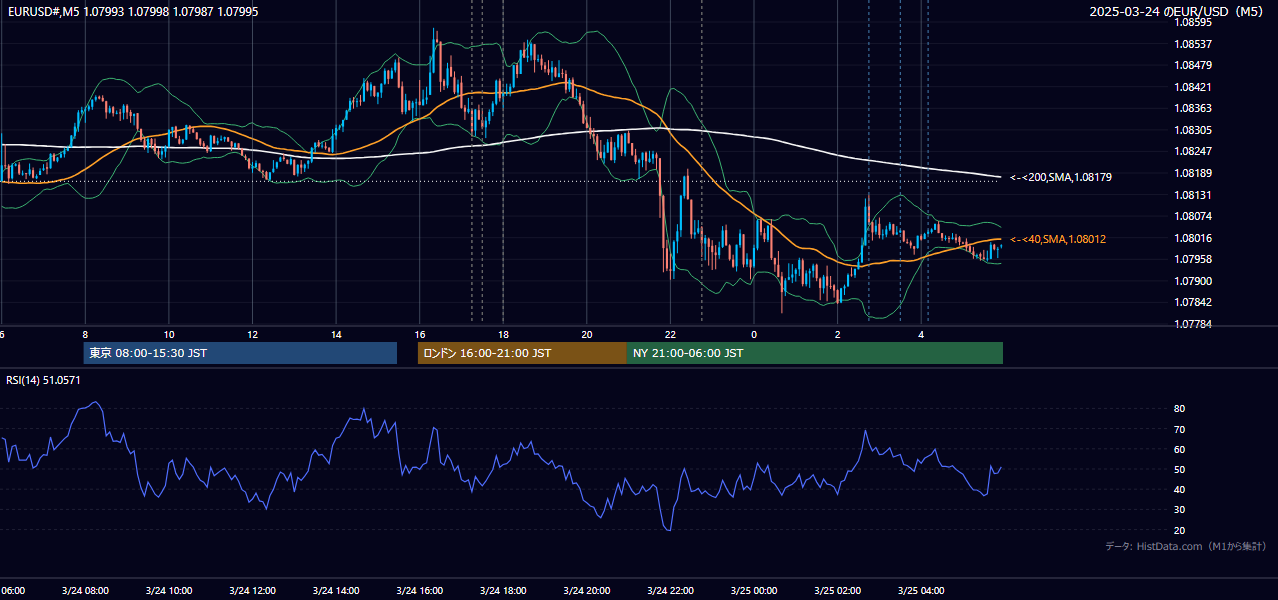
Task: Click the 3/24 22:00 time axis label
Action: point(670,590)
